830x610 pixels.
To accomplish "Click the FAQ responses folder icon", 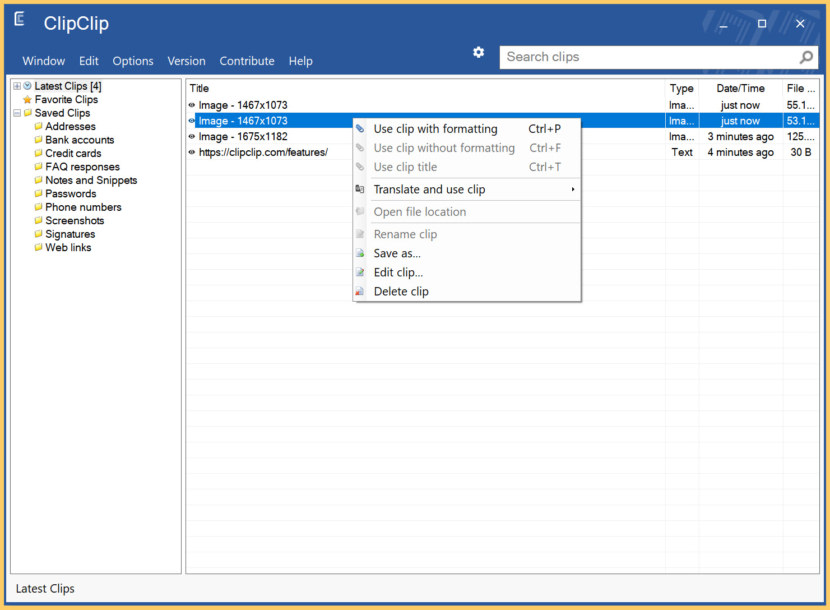I will [x=38, y=167].
